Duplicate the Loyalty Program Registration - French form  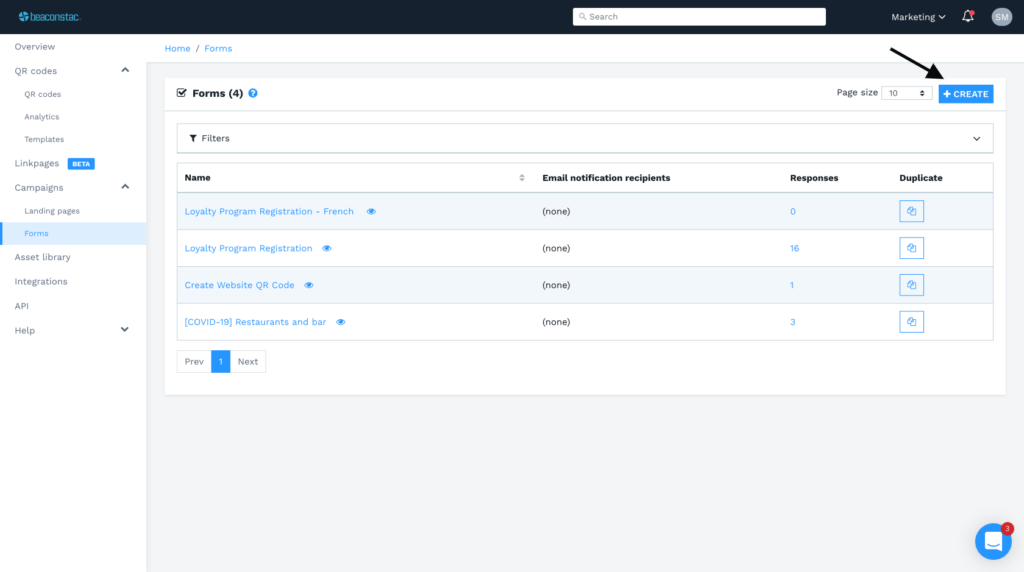(x=911, y=211)
